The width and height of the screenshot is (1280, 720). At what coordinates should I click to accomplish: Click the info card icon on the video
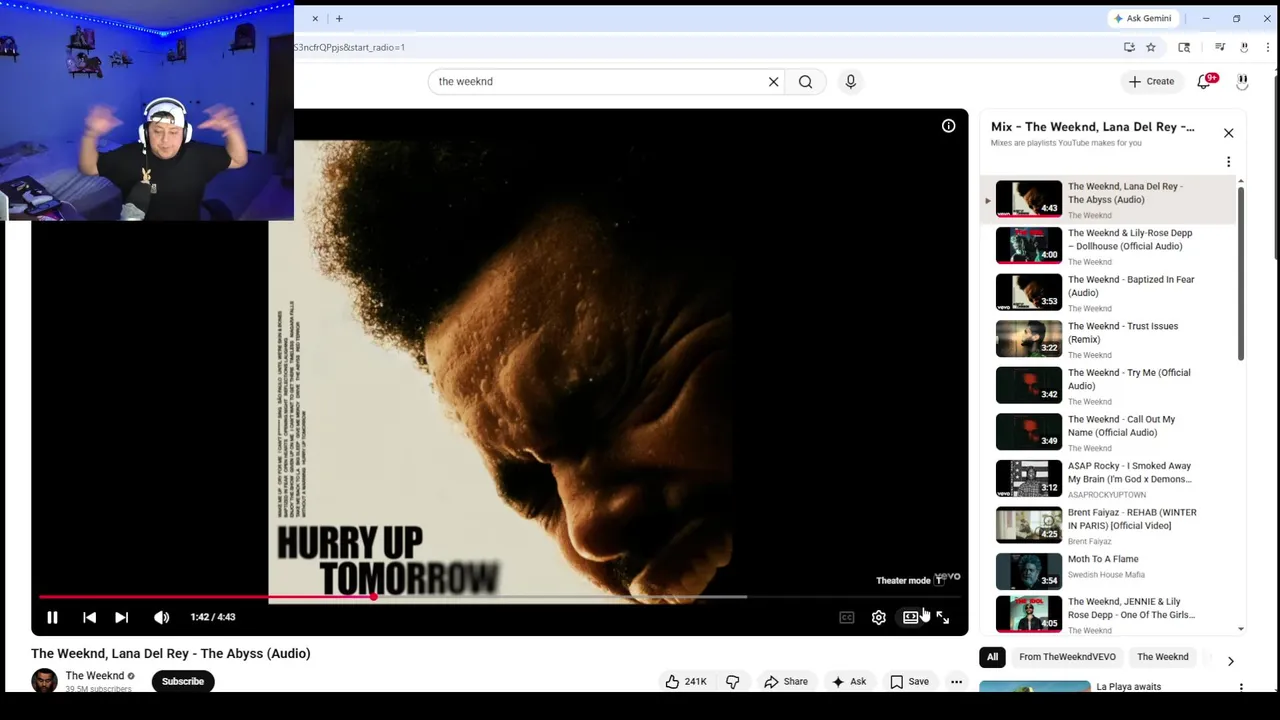(x=948, y=126)
